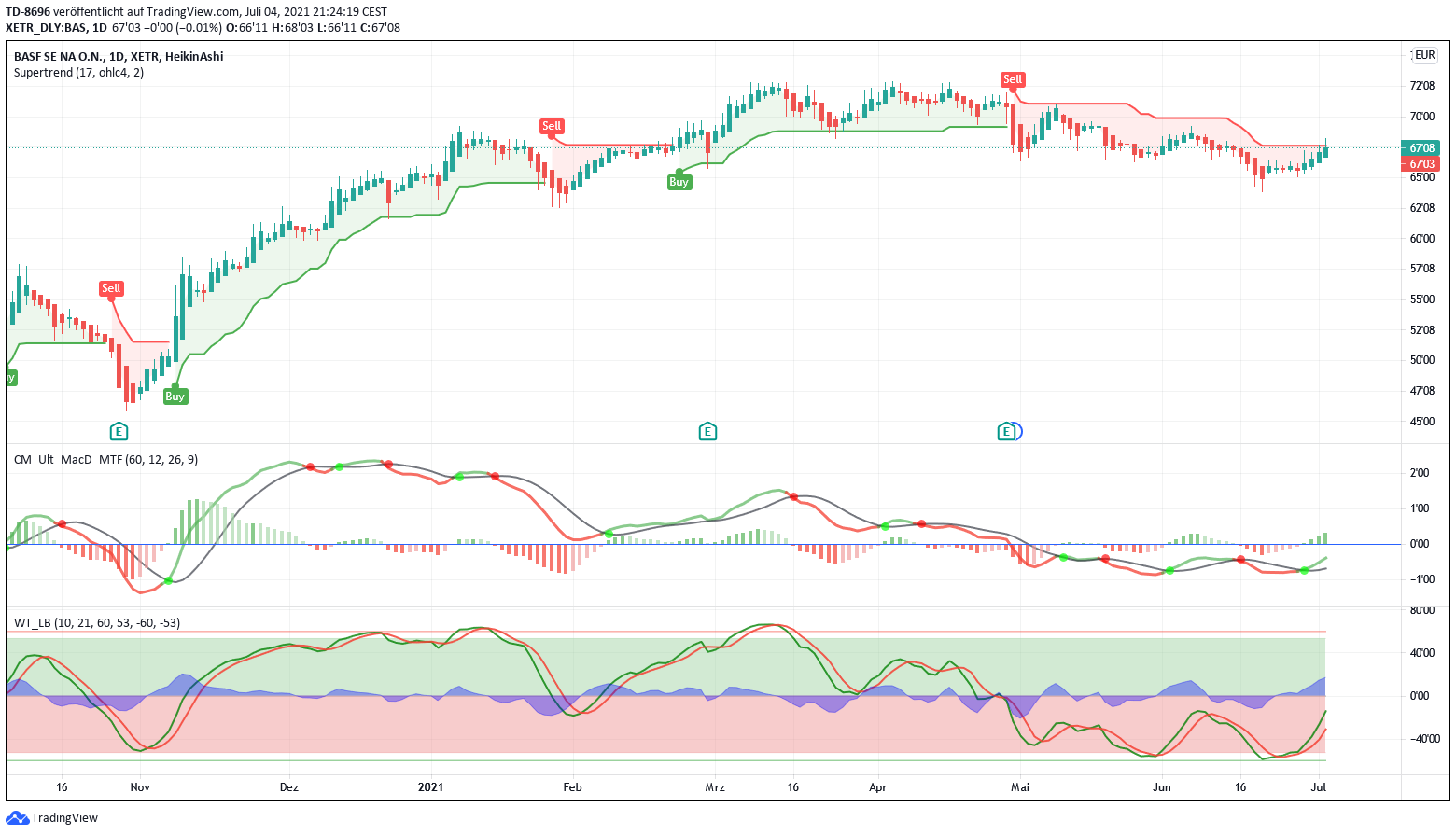
Task: Click the Sell flag above the November candles
Action: click(x=111, y=288)
